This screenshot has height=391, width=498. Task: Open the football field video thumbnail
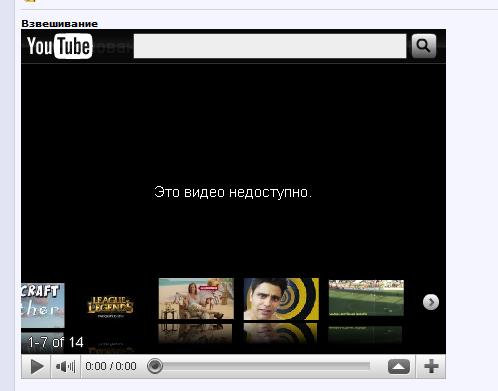(366, 298)
